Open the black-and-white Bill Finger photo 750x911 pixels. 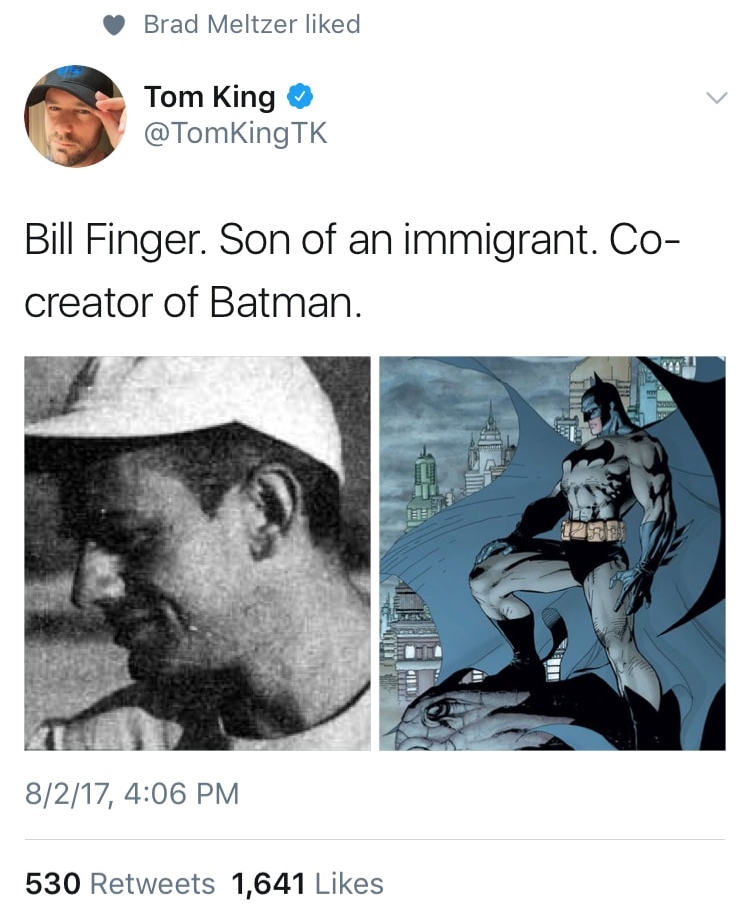pyautogui.click(x=198, y=553)
